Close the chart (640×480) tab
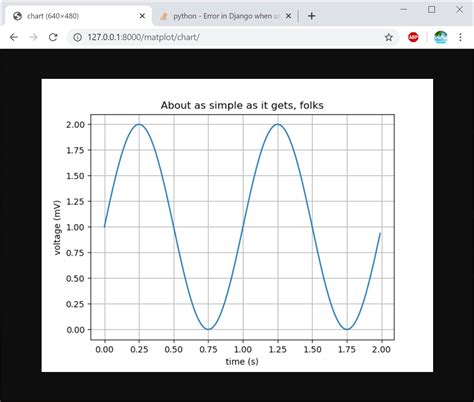474x402 pixels. (x=142, y=16)
